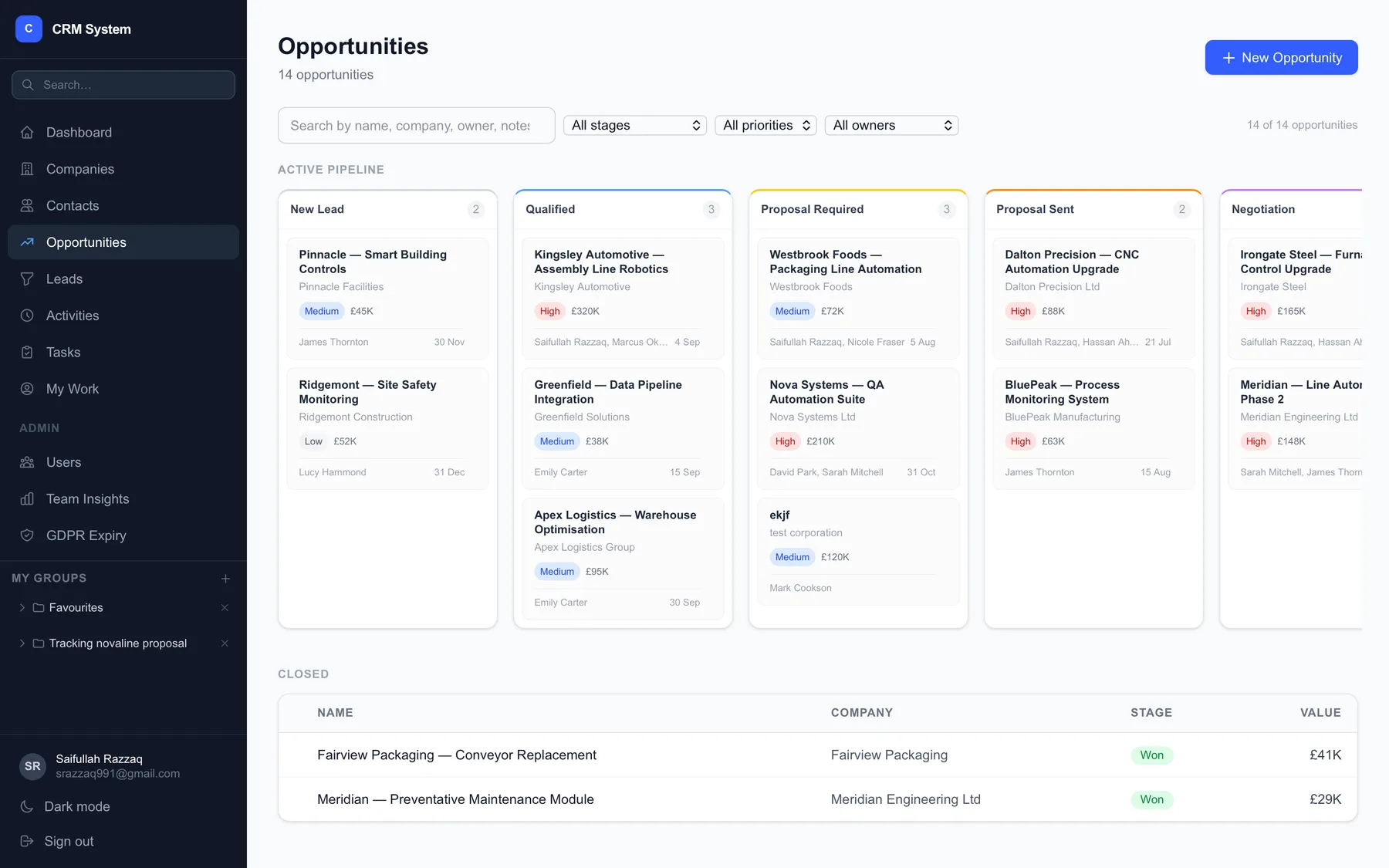1389x868 pixels.
Task: Navigate to Team Insights
Action: pyautogui.click(x=123, y=499)
